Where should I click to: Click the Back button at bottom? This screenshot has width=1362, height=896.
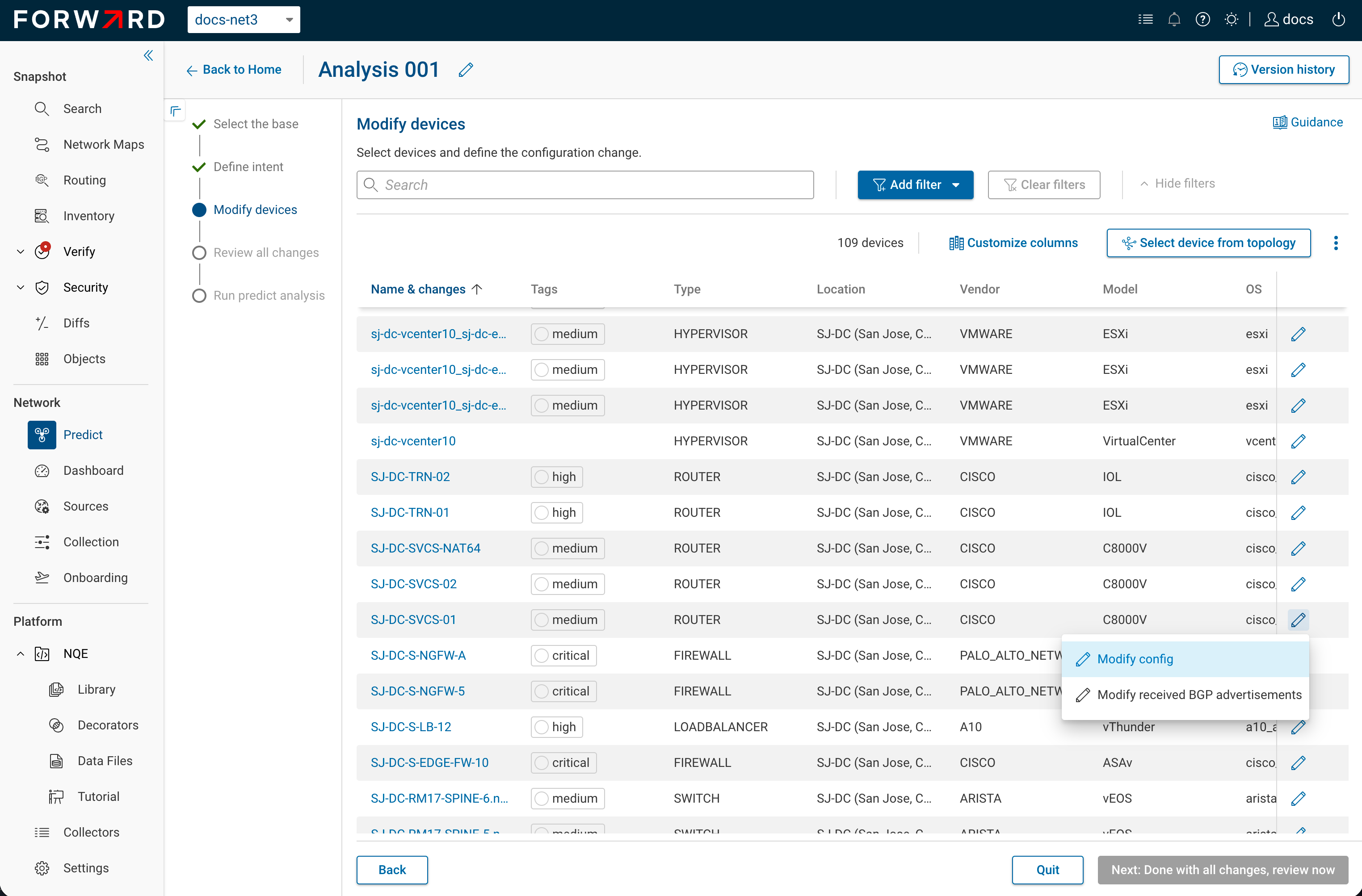coord(392,870)
